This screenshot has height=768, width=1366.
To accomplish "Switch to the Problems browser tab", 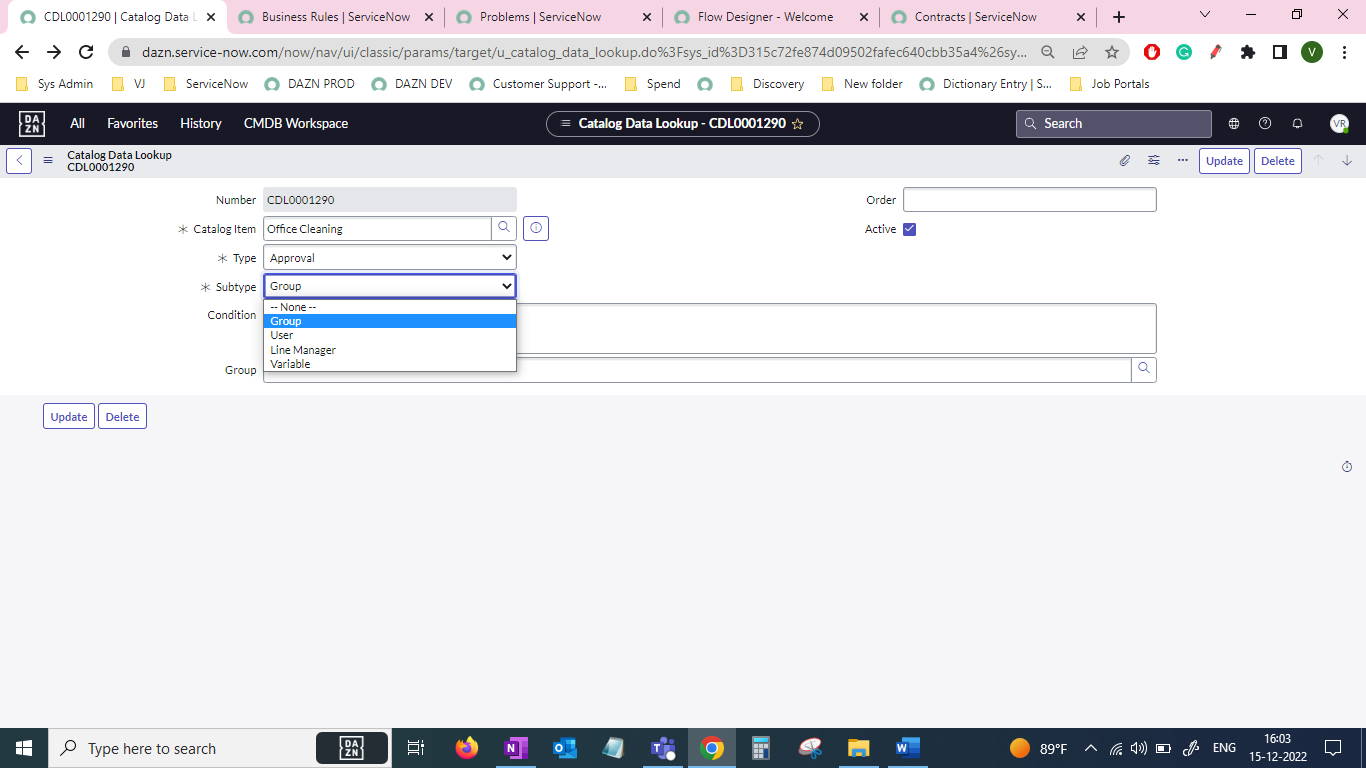I will [553, 17].
